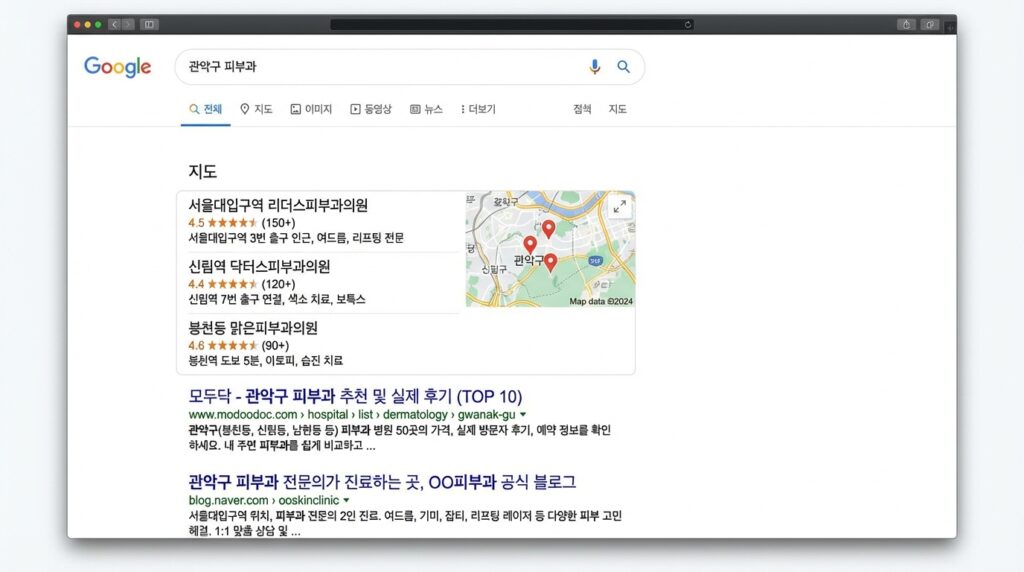
Task: Click the topmost red map pin
Action: pyautogui.click(x=549, y=229)
